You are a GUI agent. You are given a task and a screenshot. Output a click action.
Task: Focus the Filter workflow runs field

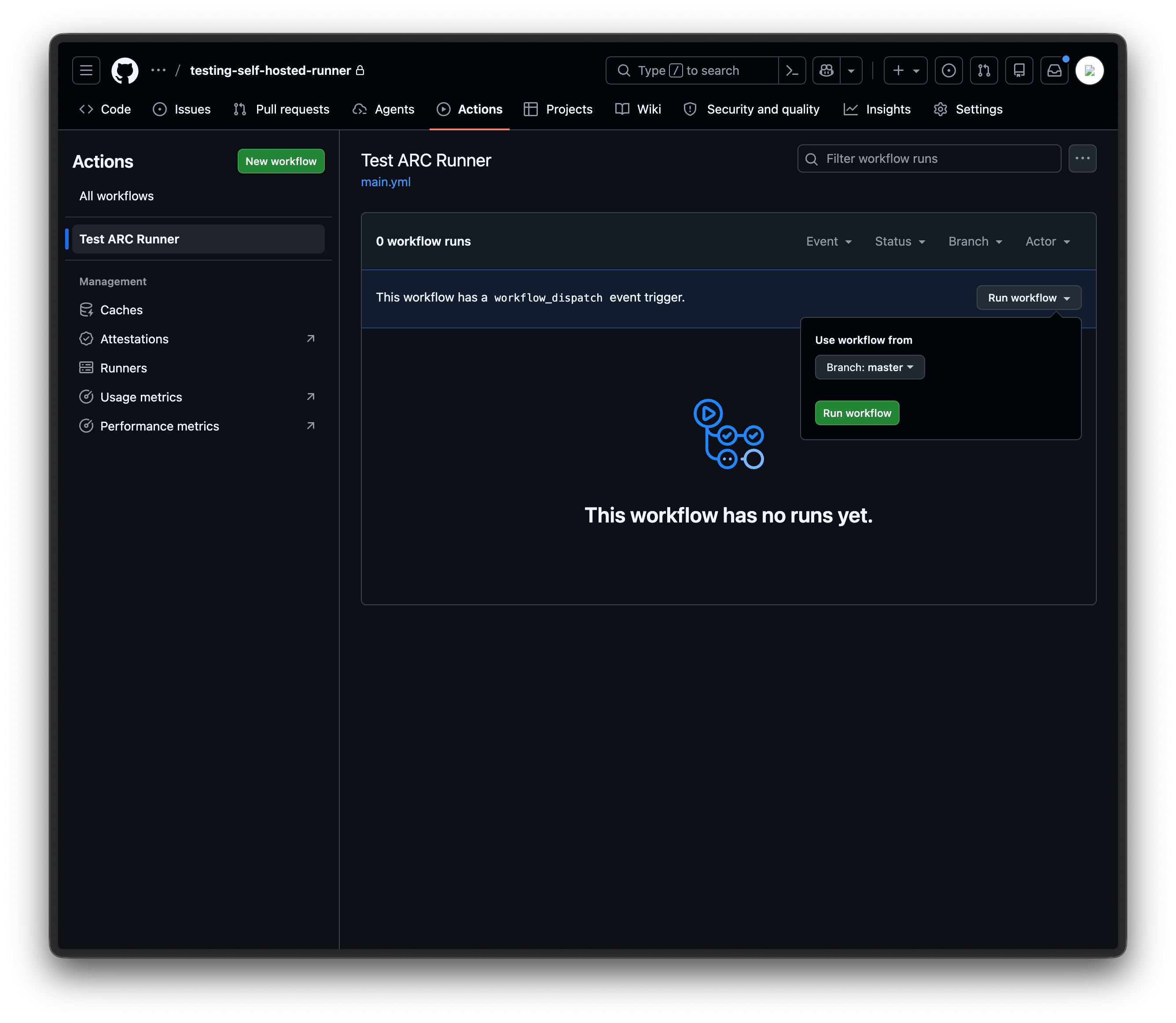pos(930,159)
